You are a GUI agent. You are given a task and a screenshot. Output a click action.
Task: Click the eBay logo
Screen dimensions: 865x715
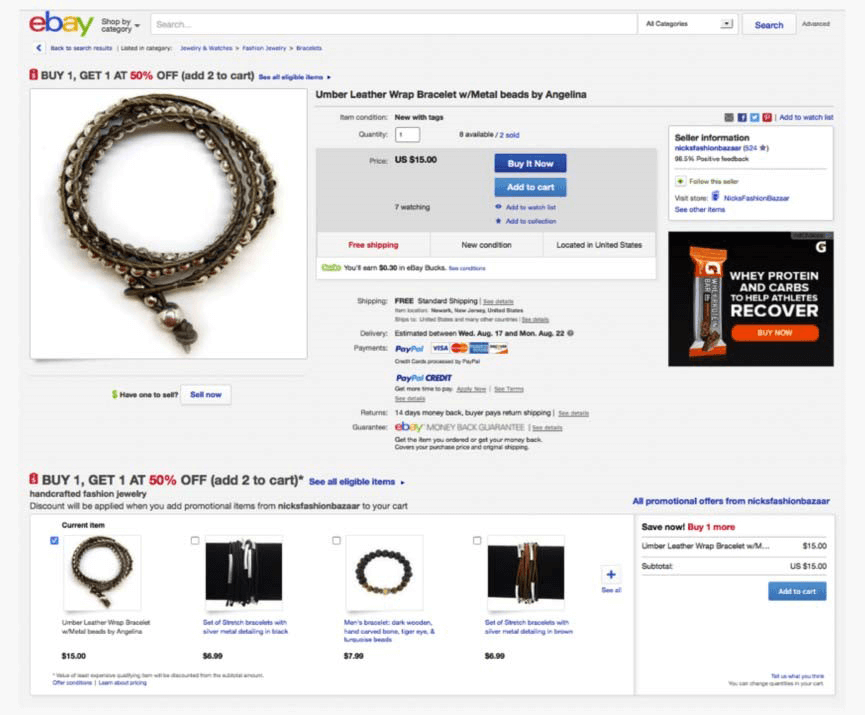click(61, 24)
